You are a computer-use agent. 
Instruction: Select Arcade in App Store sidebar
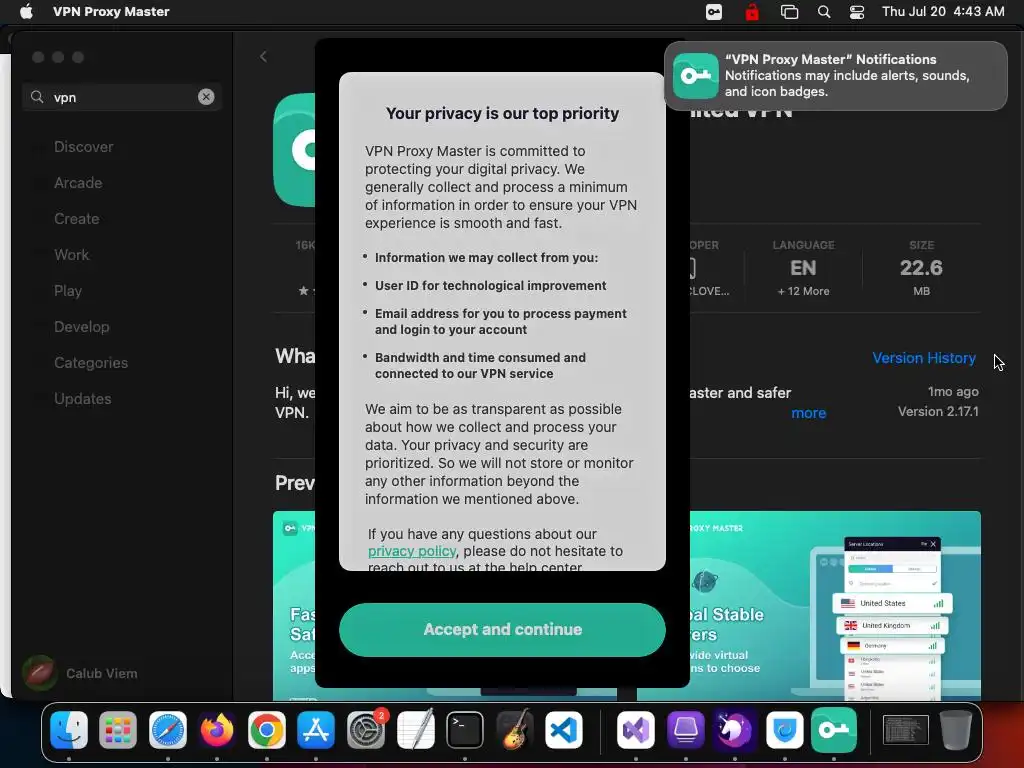click(x=78, y=183)
